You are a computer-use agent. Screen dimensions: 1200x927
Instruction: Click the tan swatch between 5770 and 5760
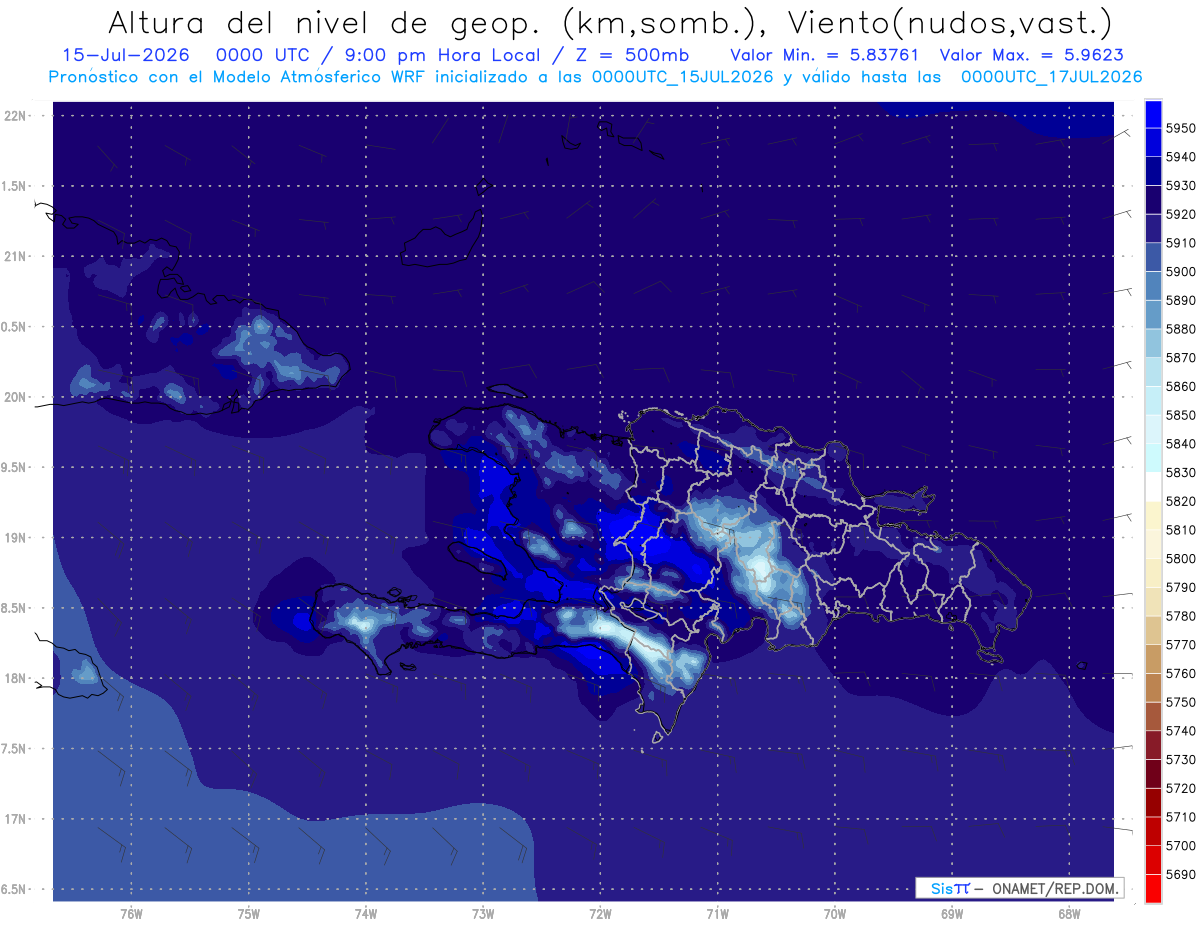pos(1153,659)
